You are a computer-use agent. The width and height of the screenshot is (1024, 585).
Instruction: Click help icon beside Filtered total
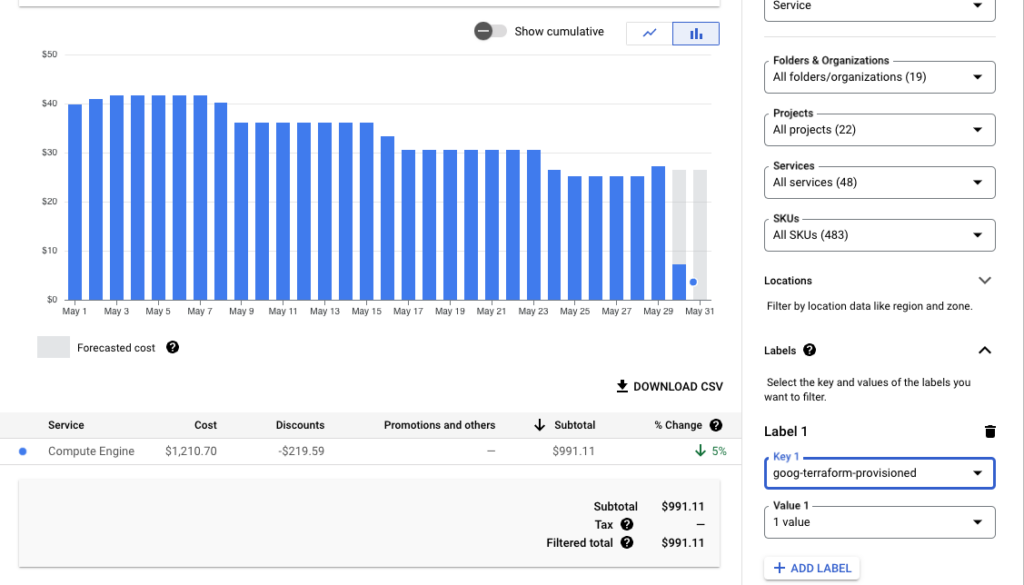click(626, 543)
